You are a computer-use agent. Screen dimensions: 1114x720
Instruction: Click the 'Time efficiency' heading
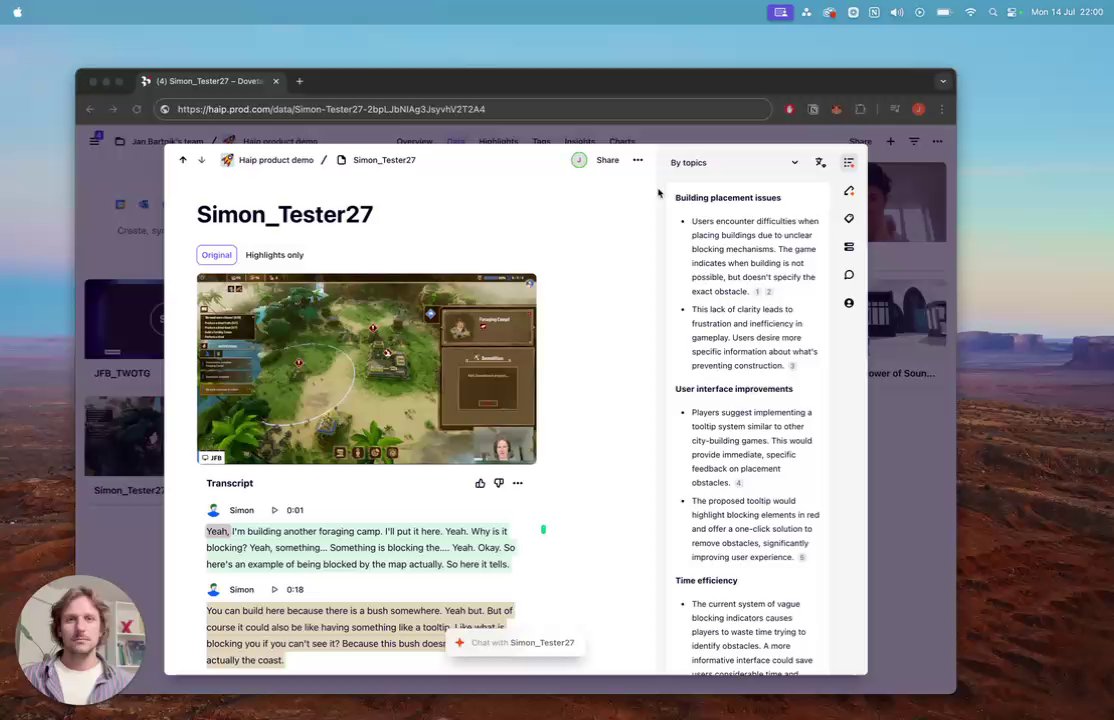click(706, 581)
